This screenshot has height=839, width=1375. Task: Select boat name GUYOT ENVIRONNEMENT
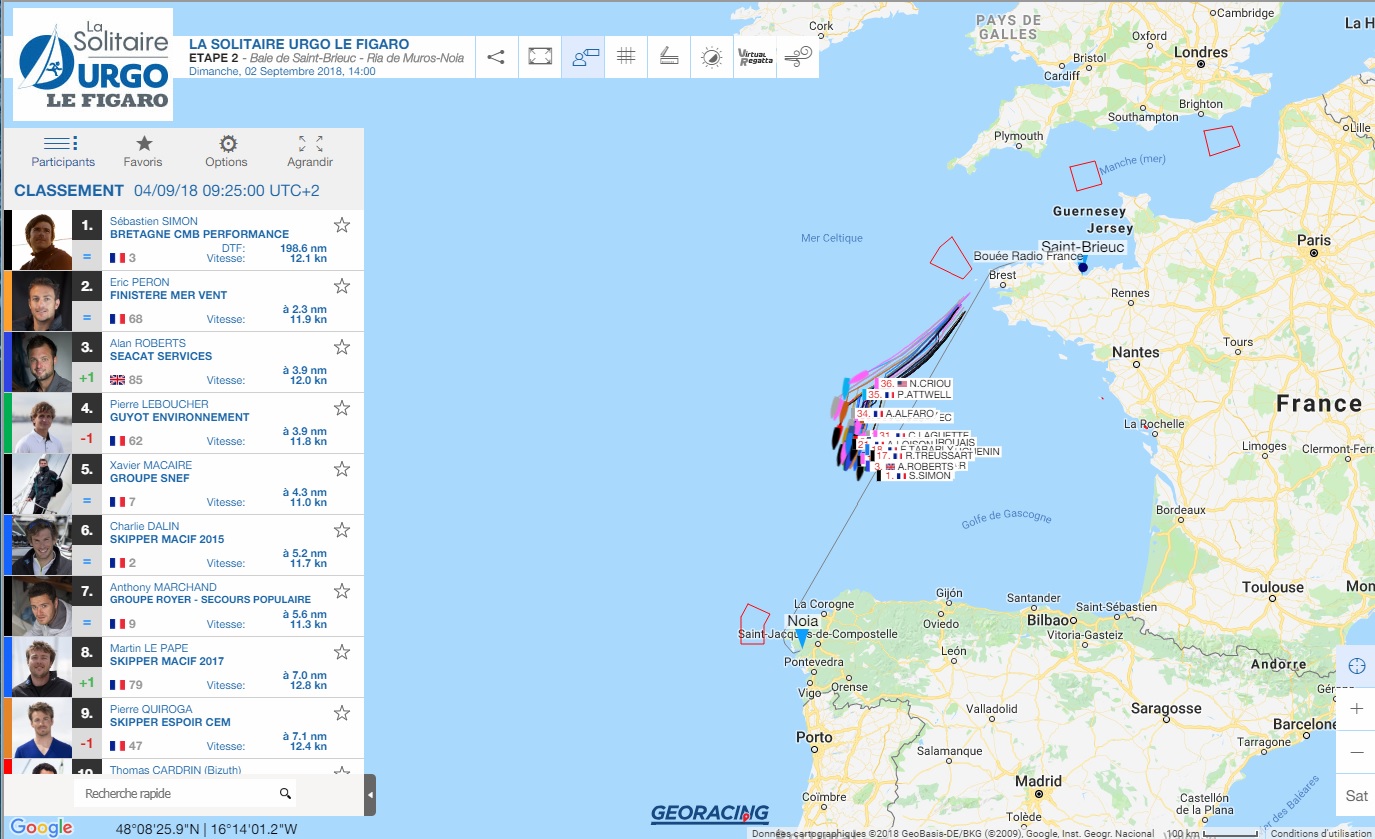coord(179,417)
